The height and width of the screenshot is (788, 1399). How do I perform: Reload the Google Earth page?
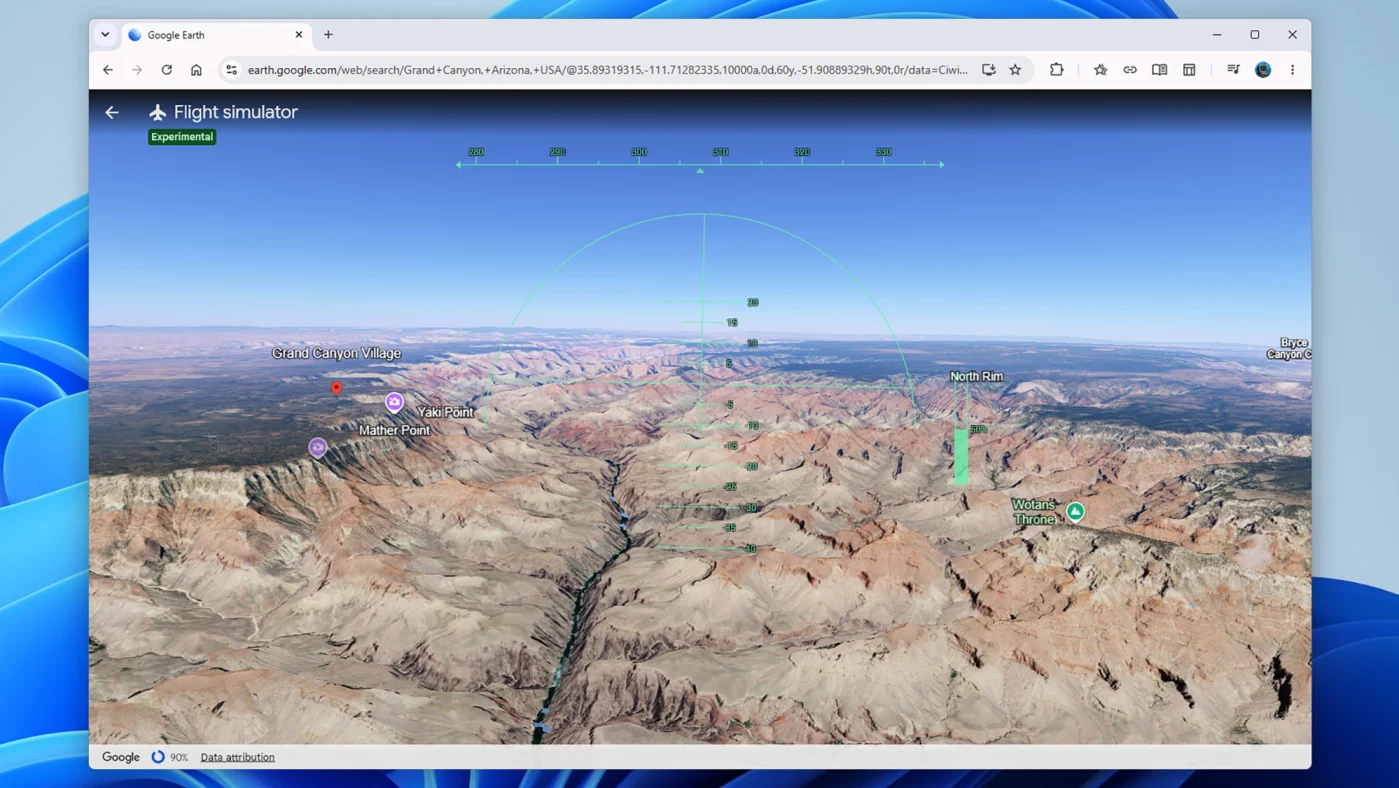[x=167, y=70]
